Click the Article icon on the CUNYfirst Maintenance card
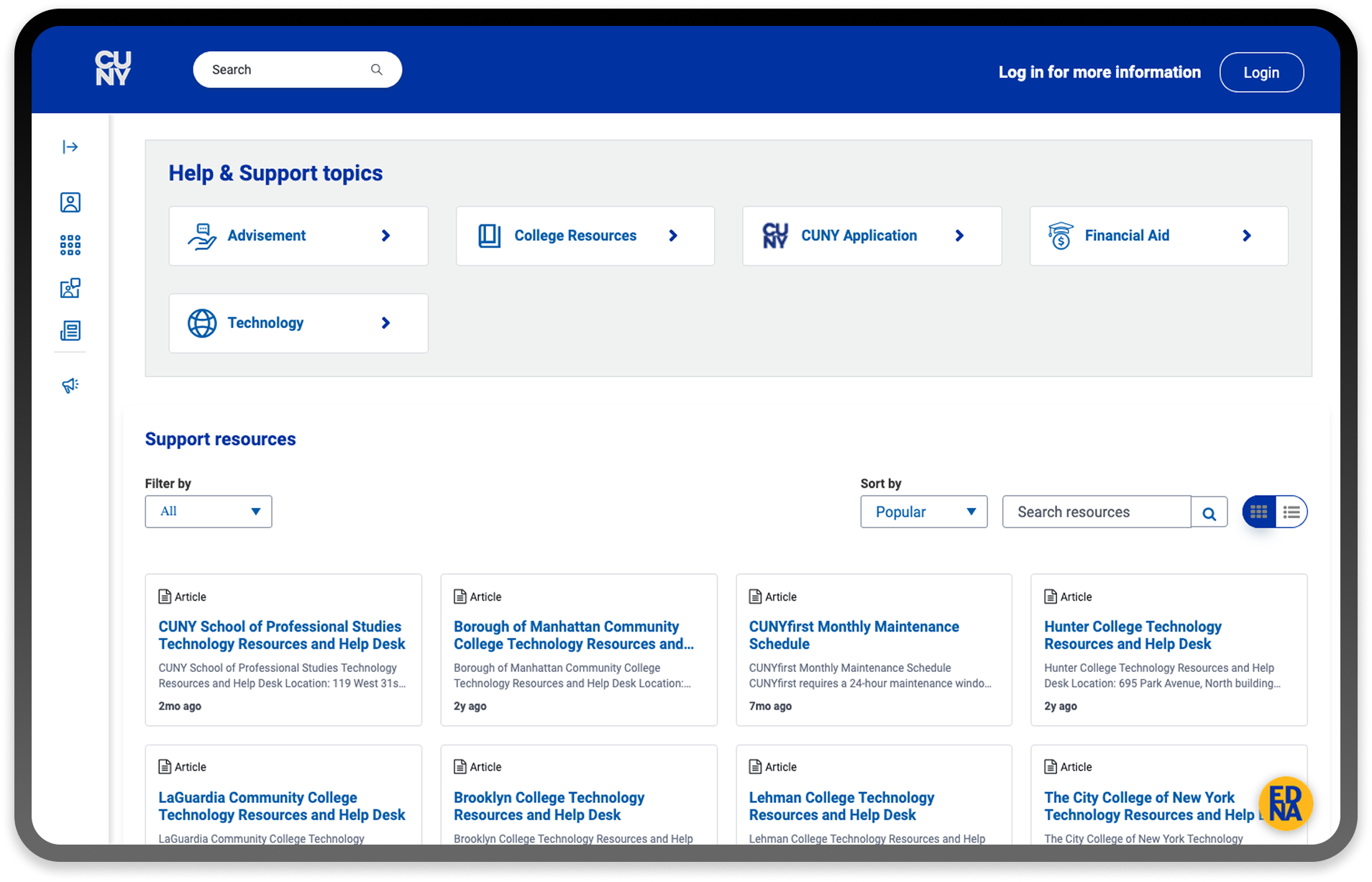This screenshot has height=882, width=1372. (x=755, y=596)
